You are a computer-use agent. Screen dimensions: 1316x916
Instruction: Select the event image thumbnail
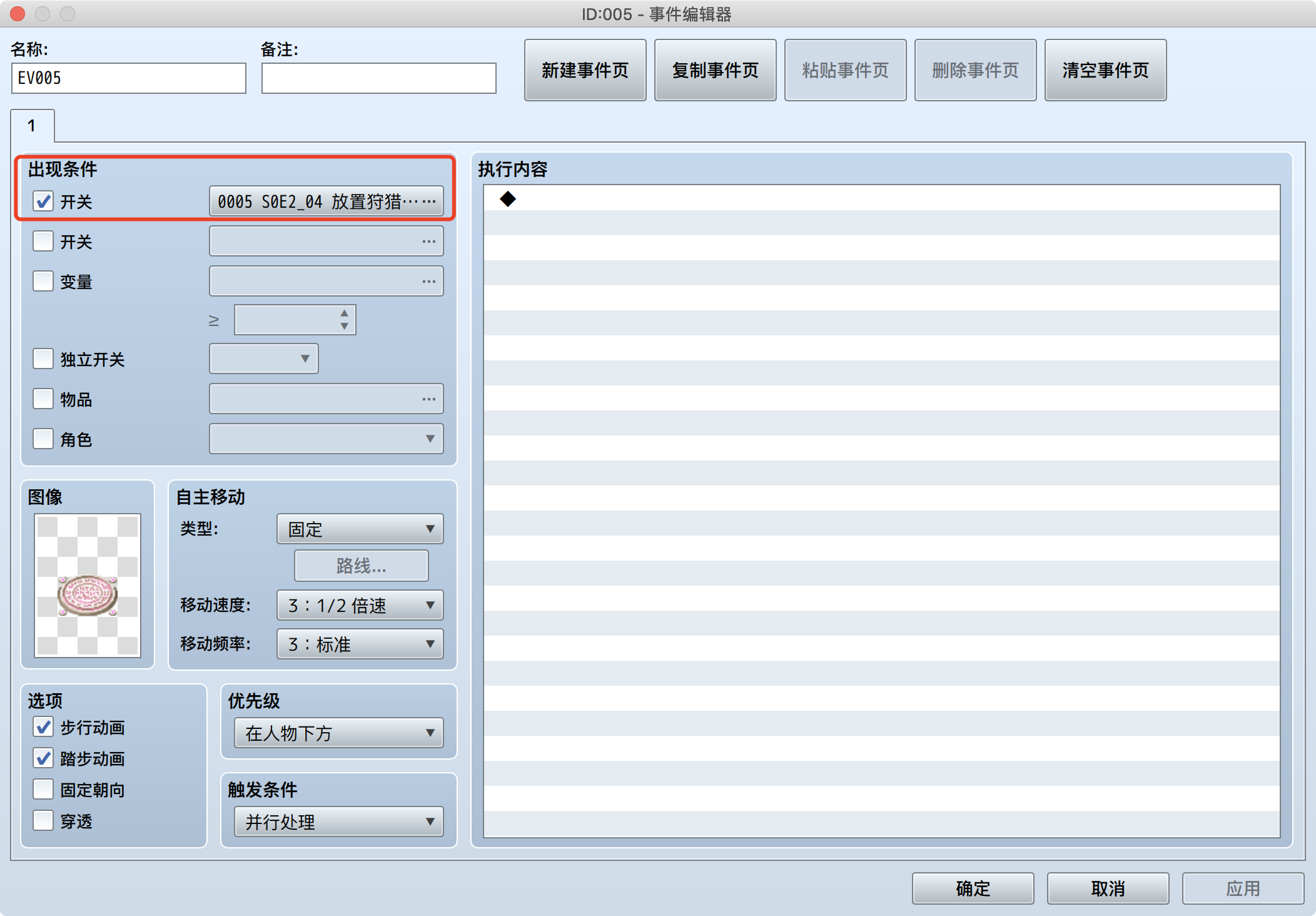point(88,586)
